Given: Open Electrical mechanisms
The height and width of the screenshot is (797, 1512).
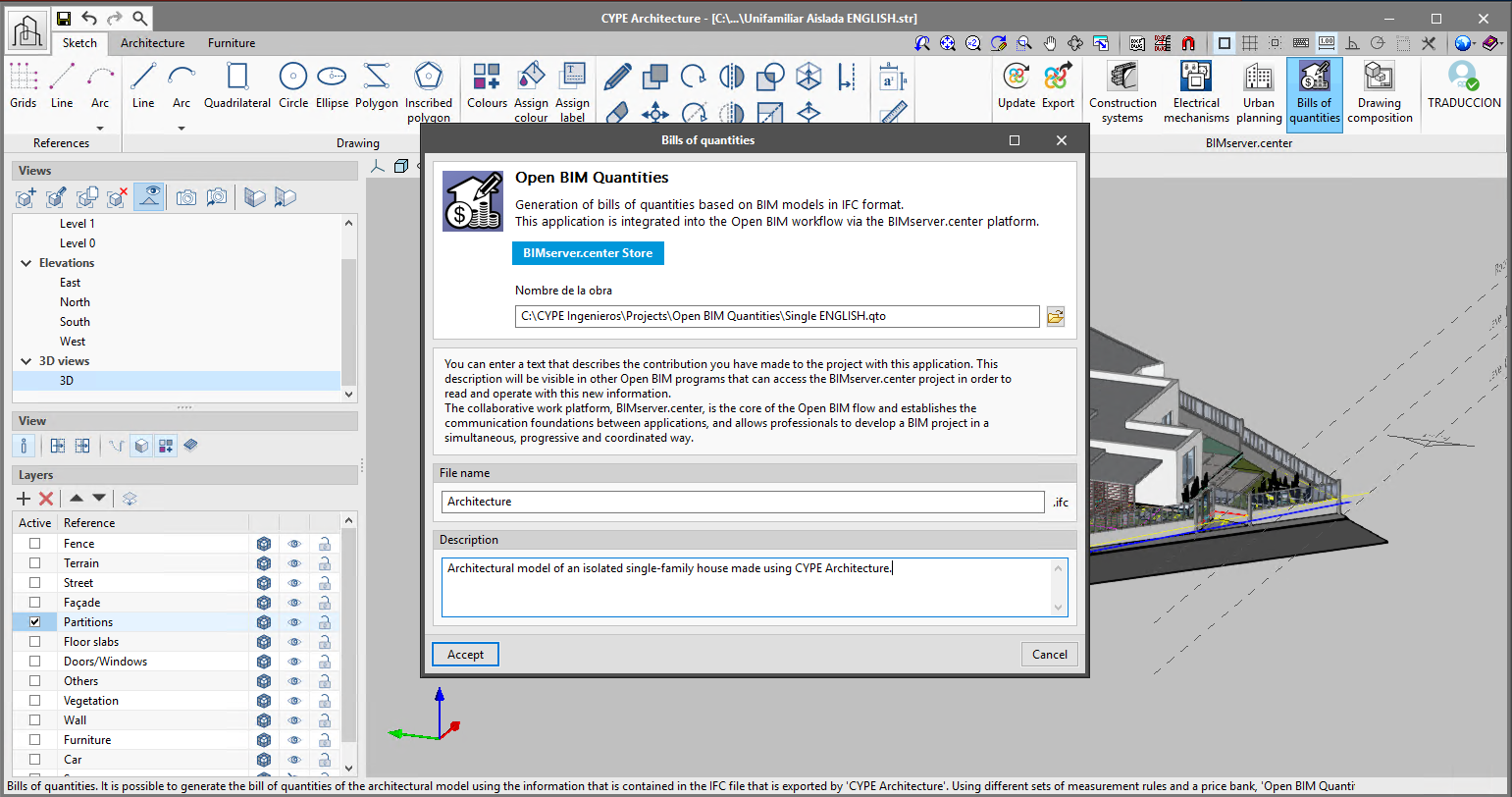Looking at the screenshot, I should point(1196,91).
